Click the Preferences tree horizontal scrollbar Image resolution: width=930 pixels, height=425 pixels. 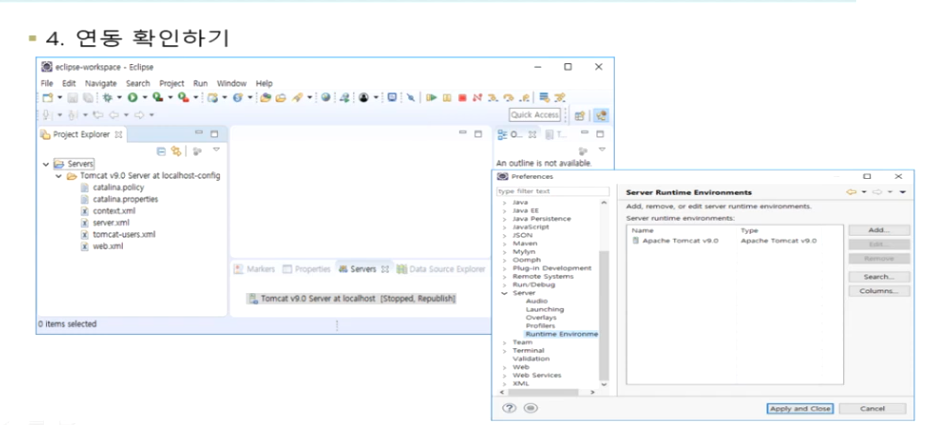click(544, 392)
